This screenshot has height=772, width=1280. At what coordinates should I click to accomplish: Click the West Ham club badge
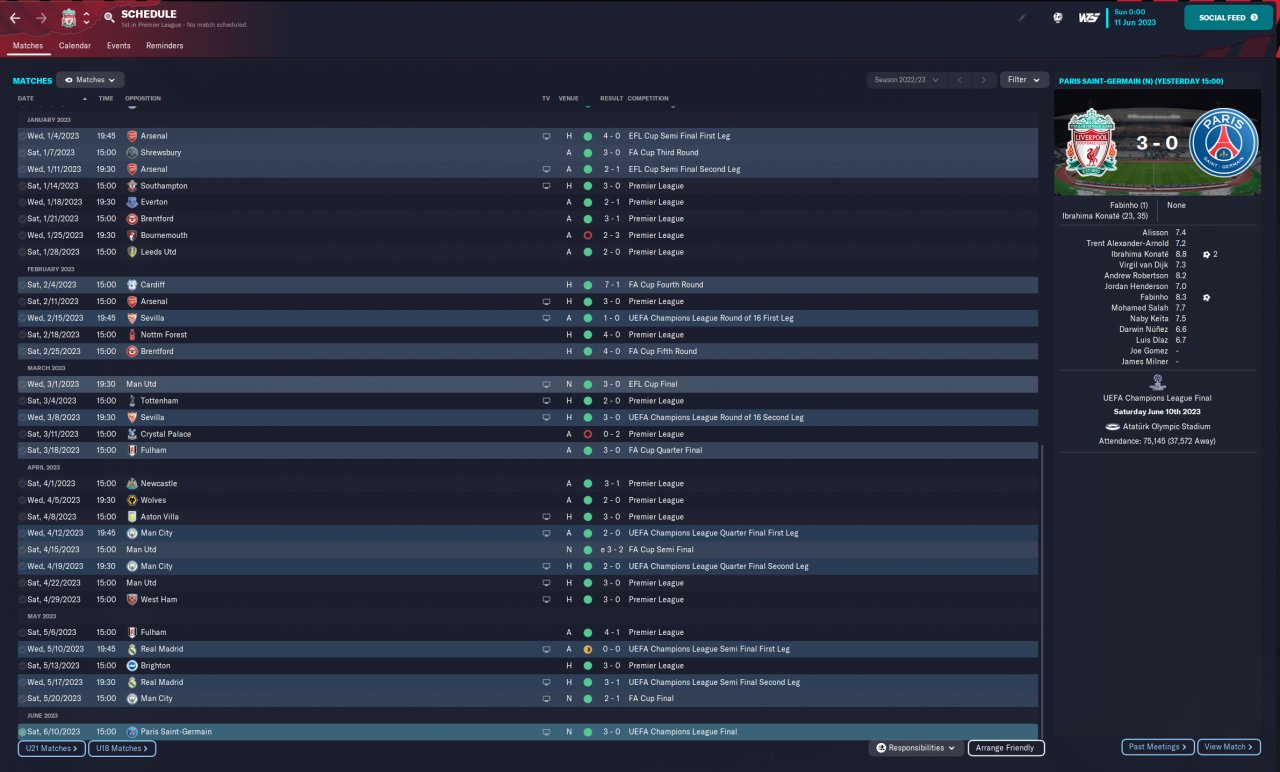[132, 600]
